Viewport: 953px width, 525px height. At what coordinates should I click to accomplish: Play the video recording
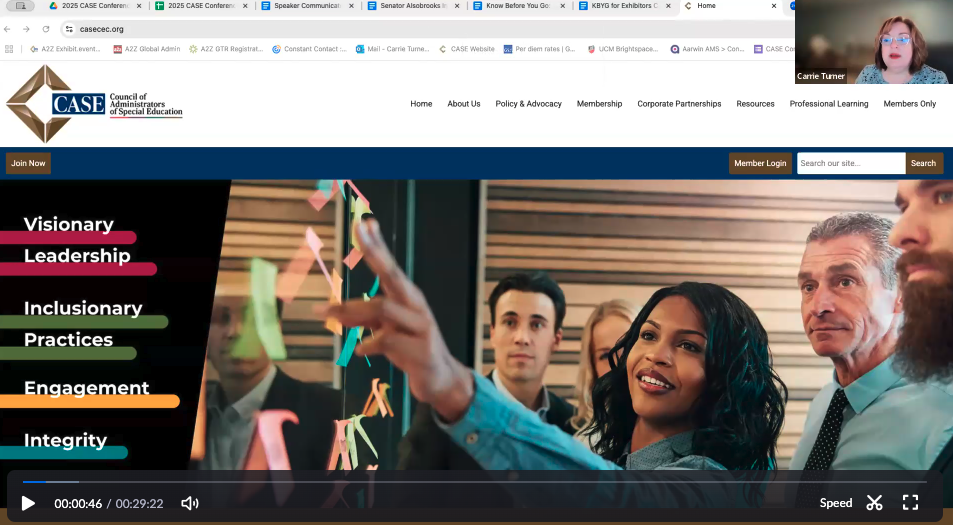pos(28,503)
